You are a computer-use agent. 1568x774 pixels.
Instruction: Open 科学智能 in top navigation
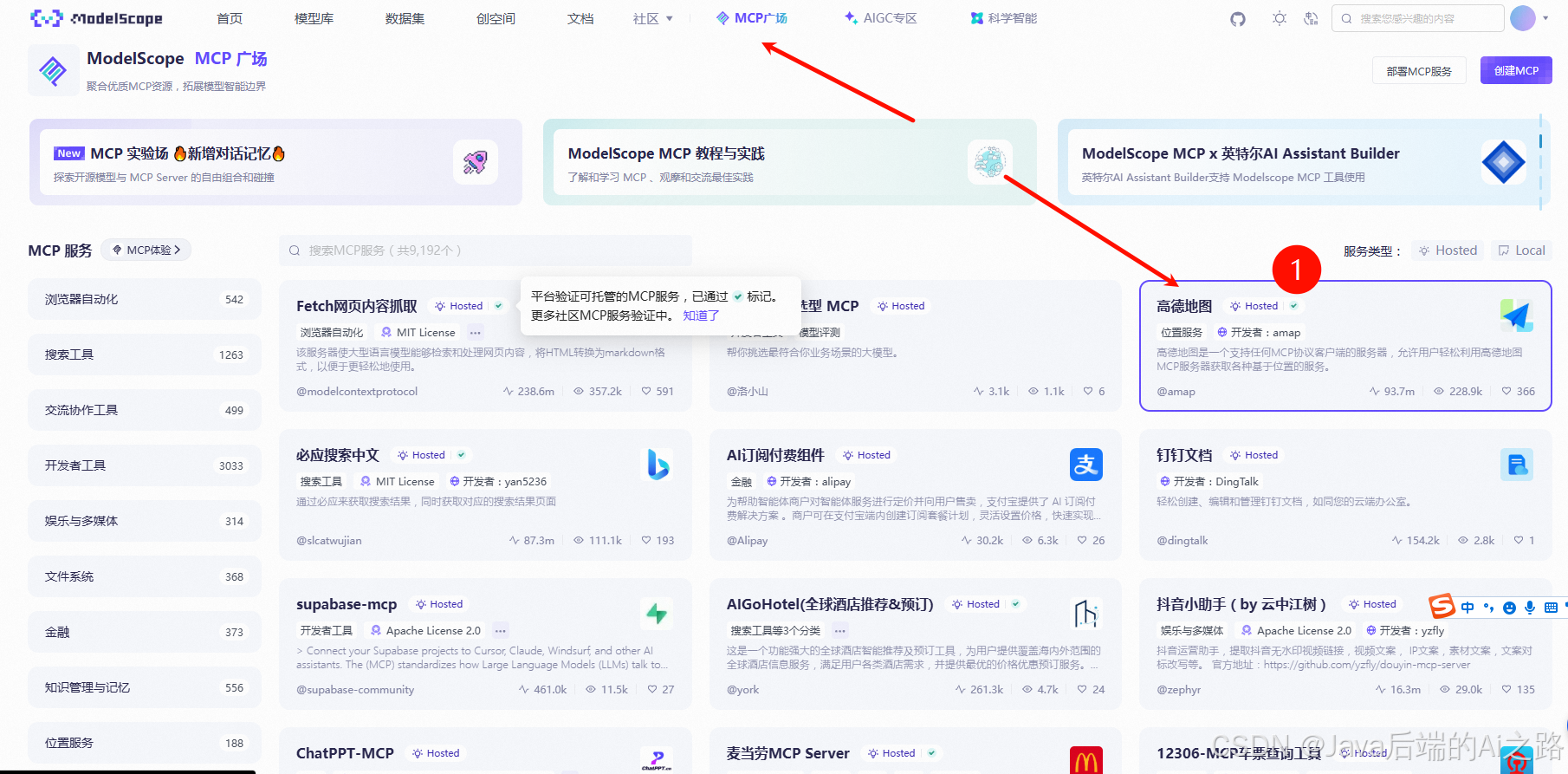coord(1003,18)
